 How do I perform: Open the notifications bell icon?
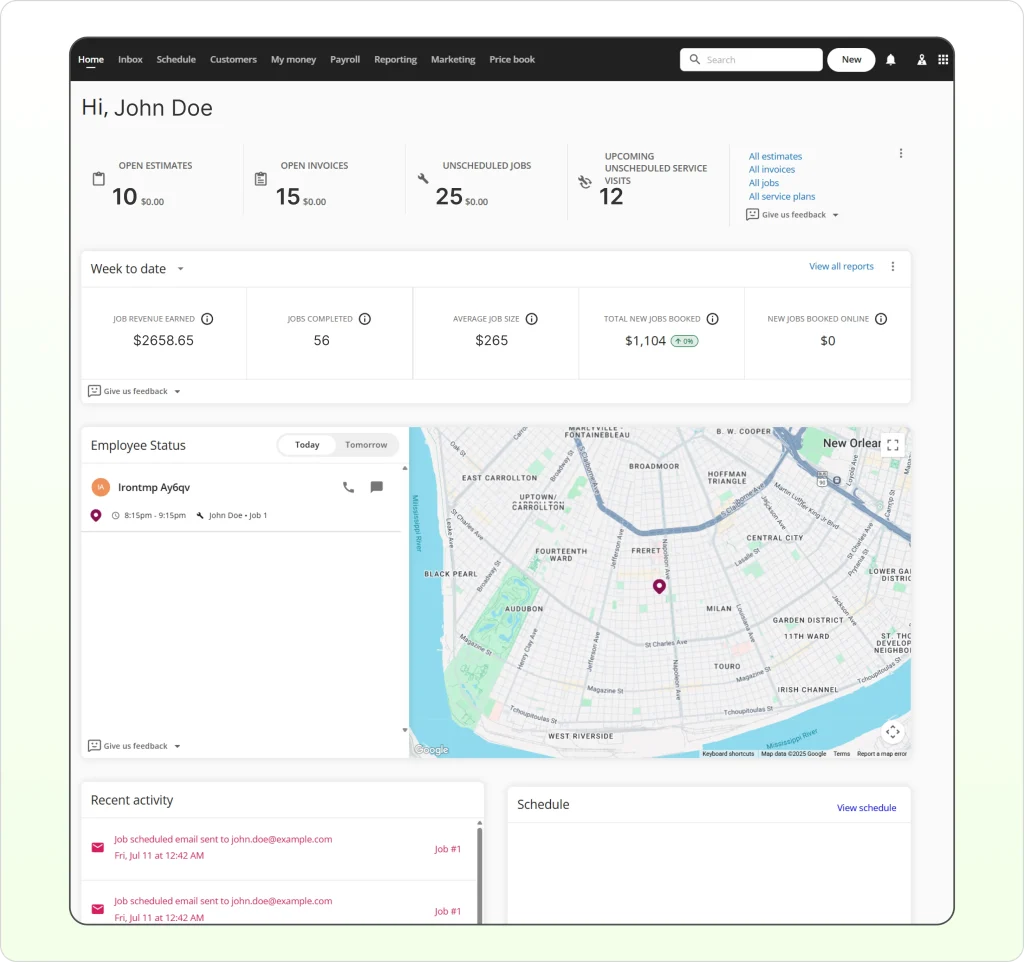[x=890, y=60]
